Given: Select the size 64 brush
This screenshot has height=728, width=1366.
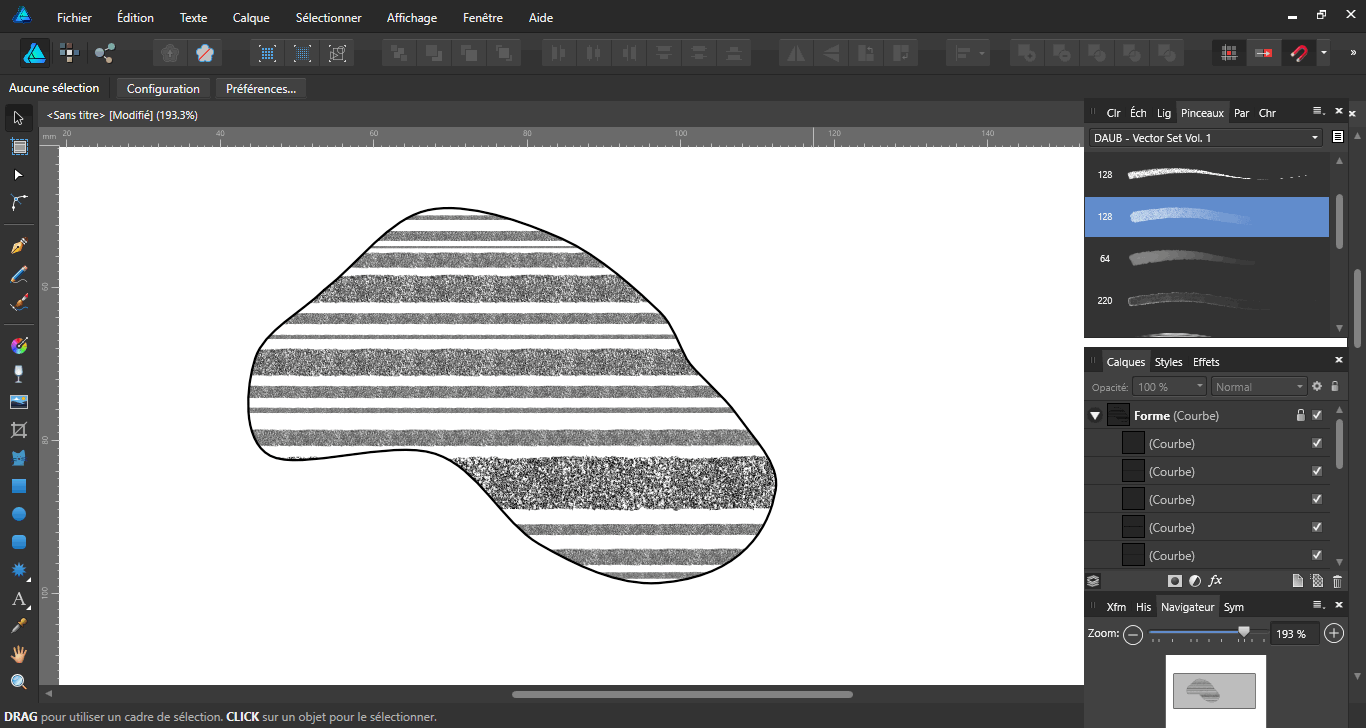Looking at the screenshot, I should (x=1207, y=258).
